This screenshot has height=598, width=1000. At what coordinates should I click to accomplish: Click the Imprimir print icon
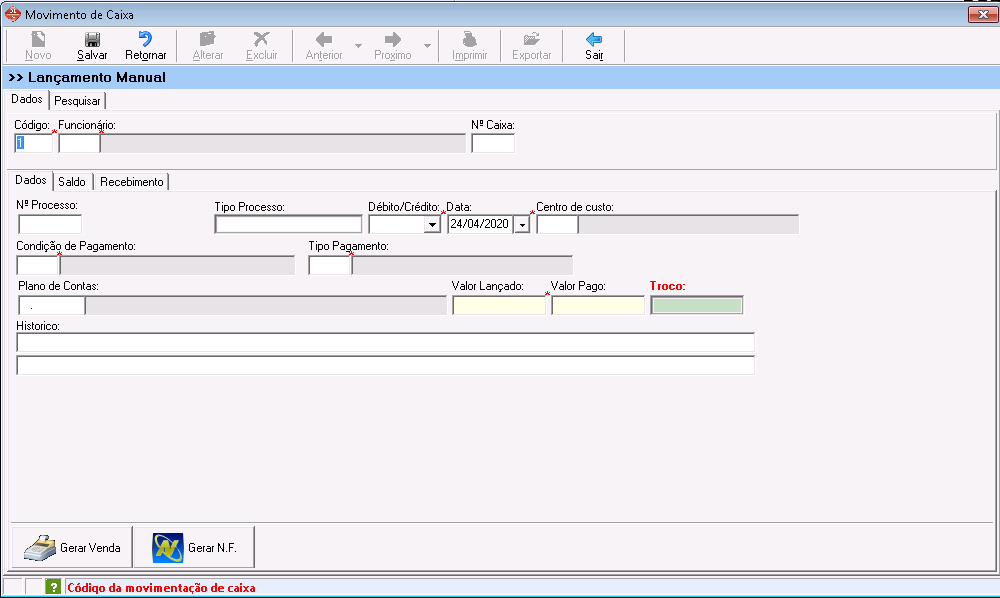click(x=469, y=40)
